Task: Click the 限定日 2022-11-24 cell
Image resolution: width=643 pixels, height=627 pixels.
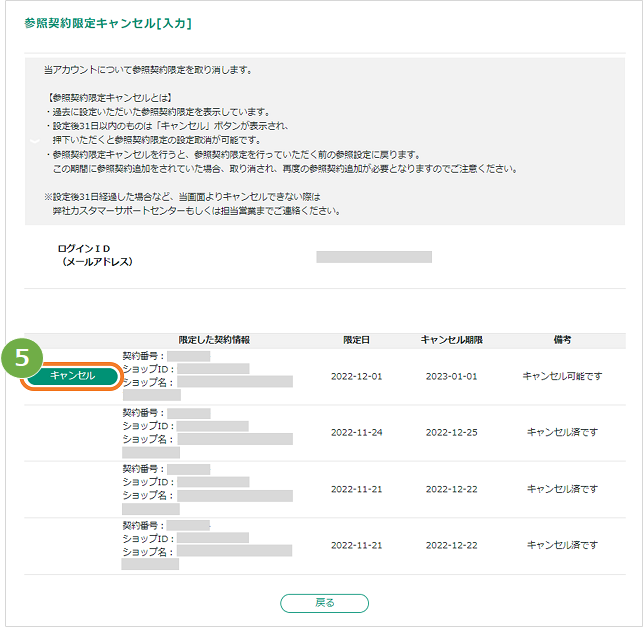Action: (x=356, y=433)
